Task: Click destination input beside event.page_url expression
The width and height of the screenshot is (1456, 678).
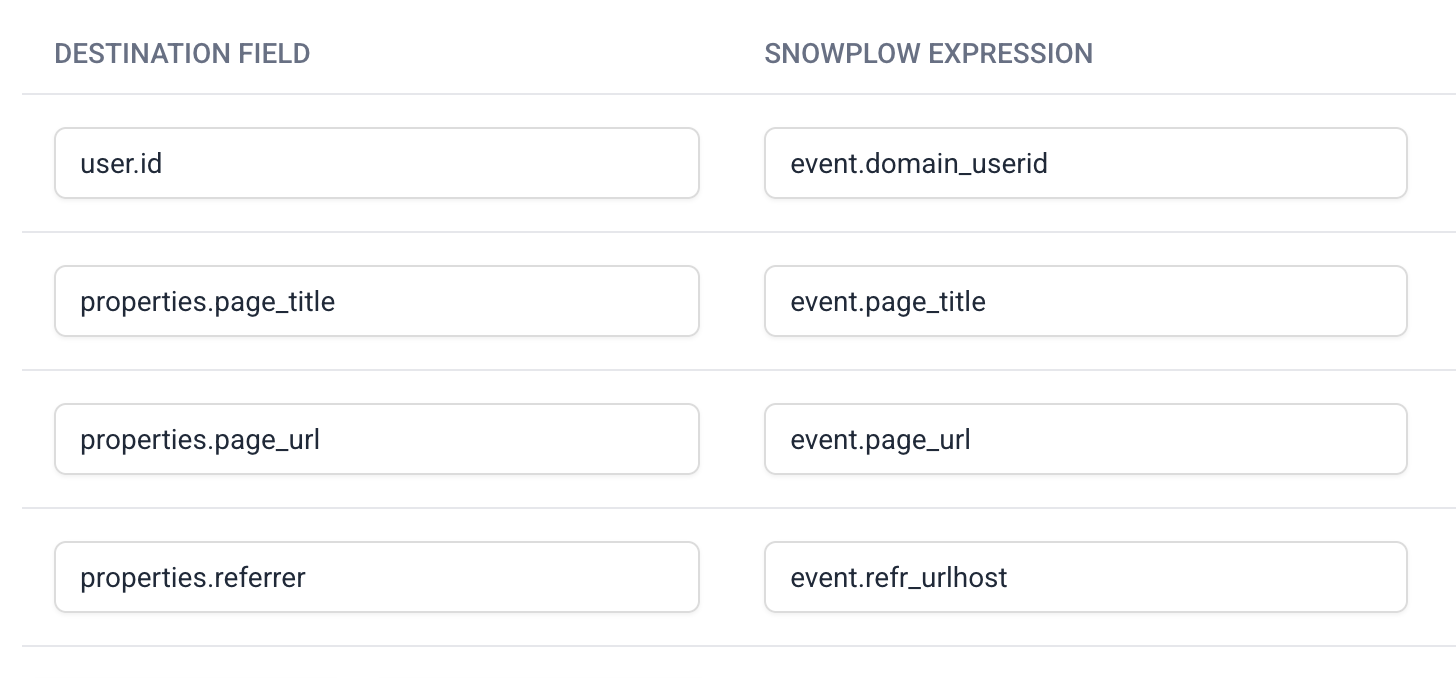Action: coord(376,439)
